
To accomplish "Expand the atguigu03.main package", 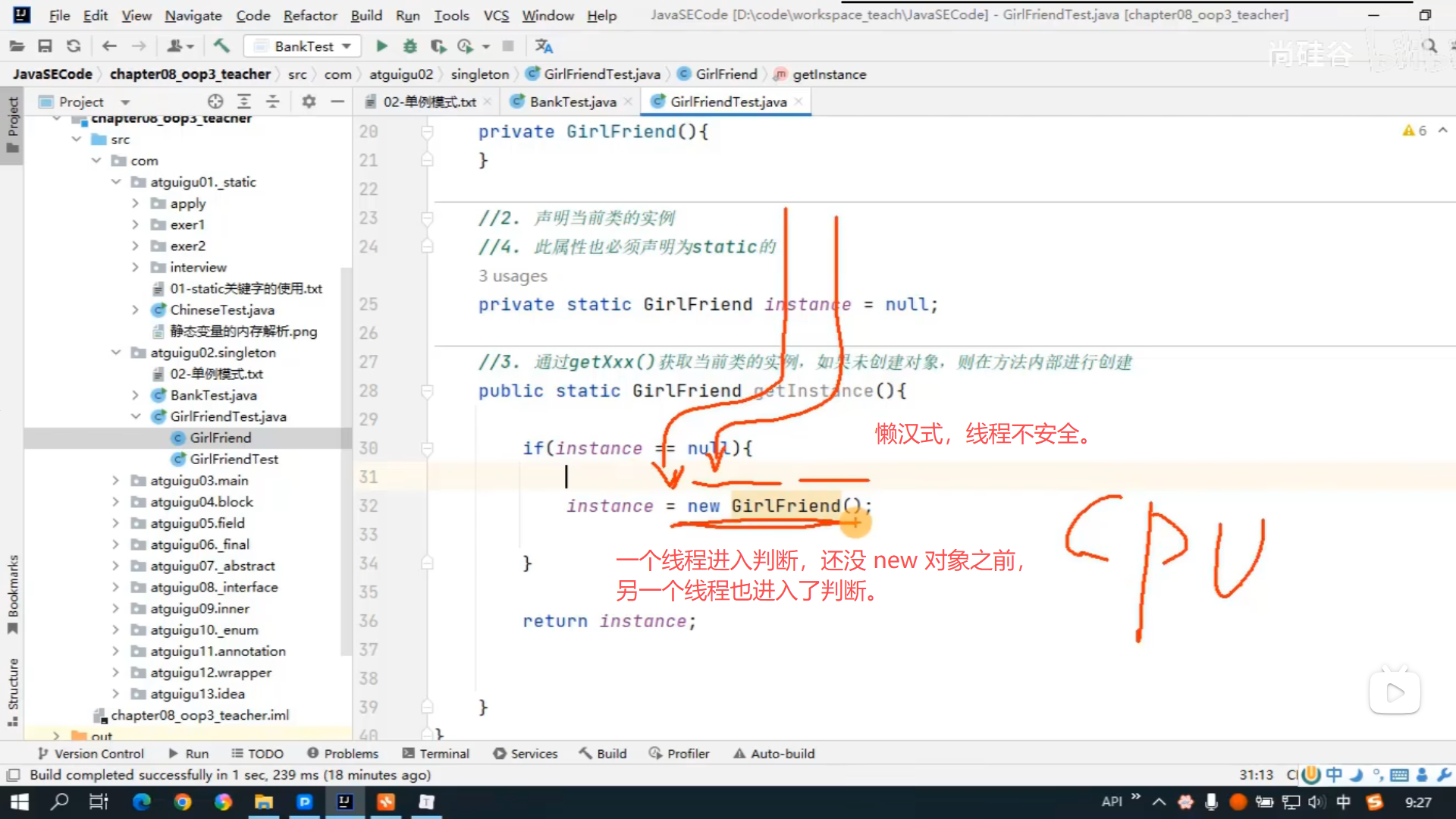I will tap(115, 481).
